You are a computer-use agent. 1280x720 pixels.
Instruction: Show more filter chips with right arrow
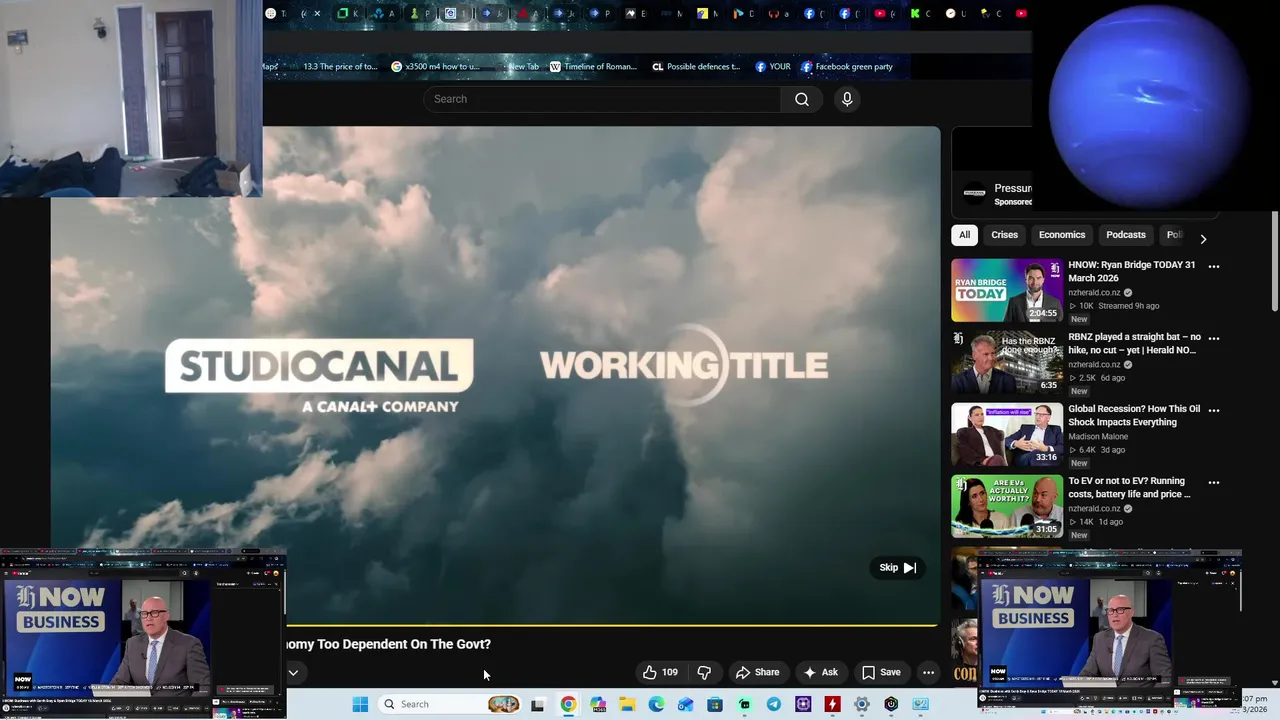click(x=1203, y=239)
